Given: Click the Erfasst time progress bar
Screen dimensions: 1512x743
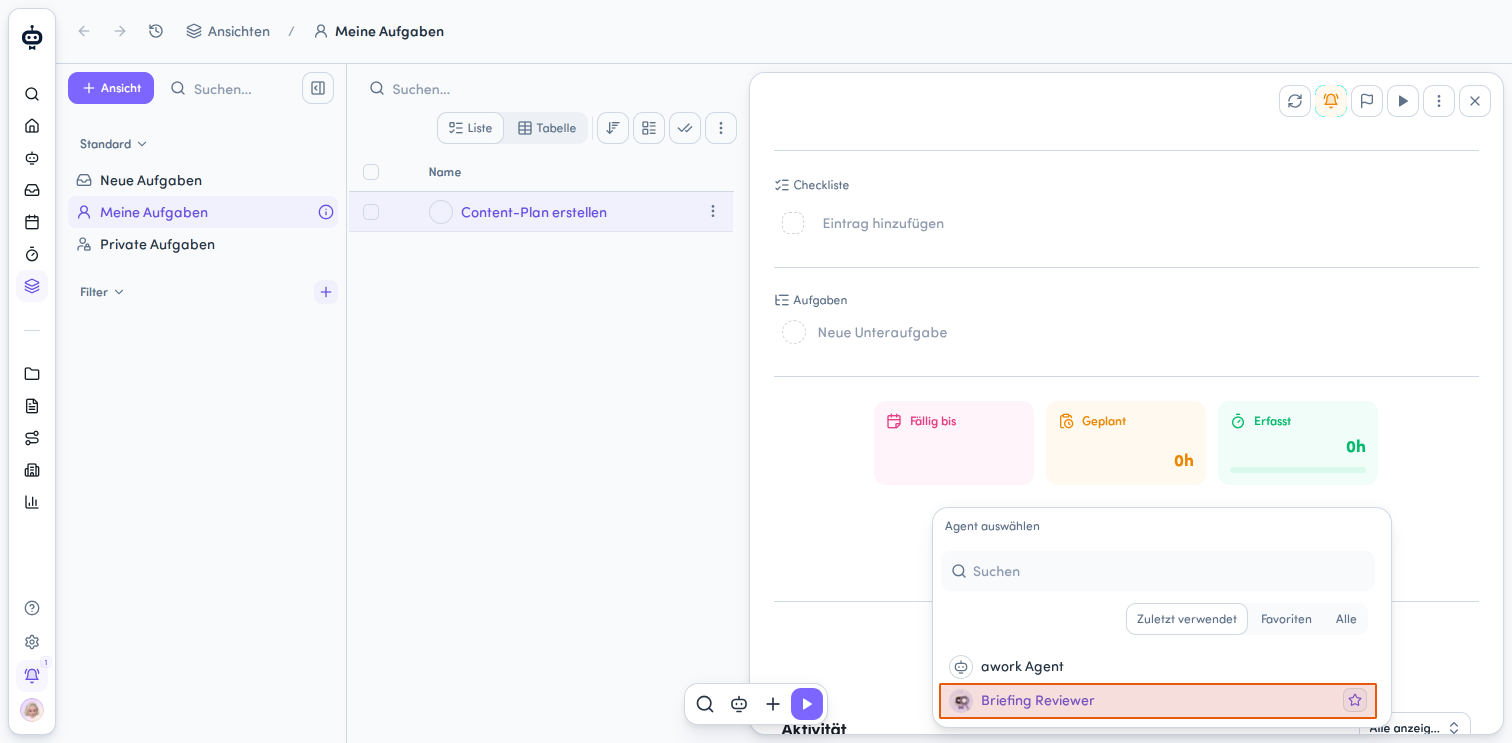Looking at the screenshot, I should pos(1298,470).
